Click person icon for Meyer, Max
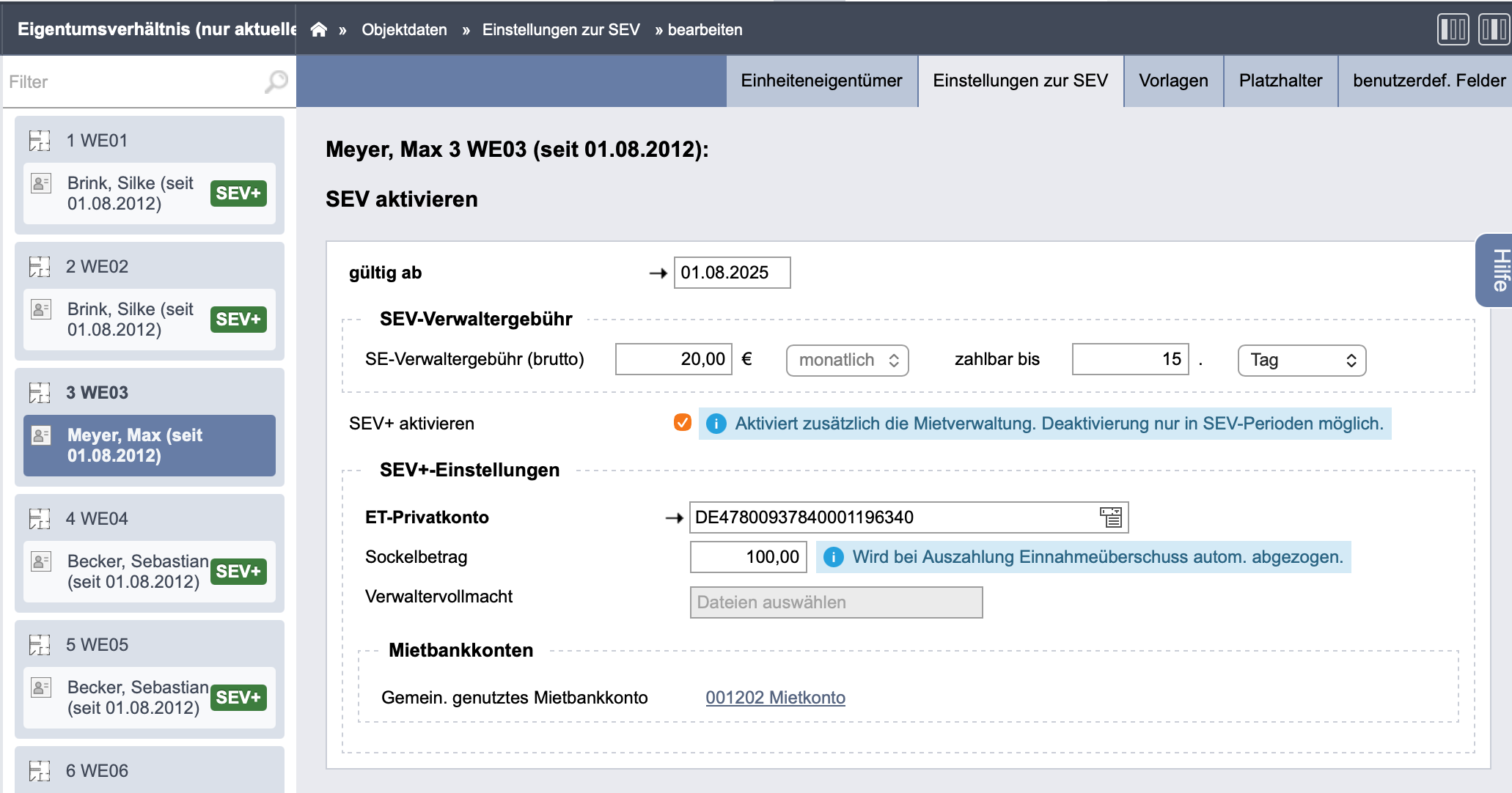 click(41, 435)
